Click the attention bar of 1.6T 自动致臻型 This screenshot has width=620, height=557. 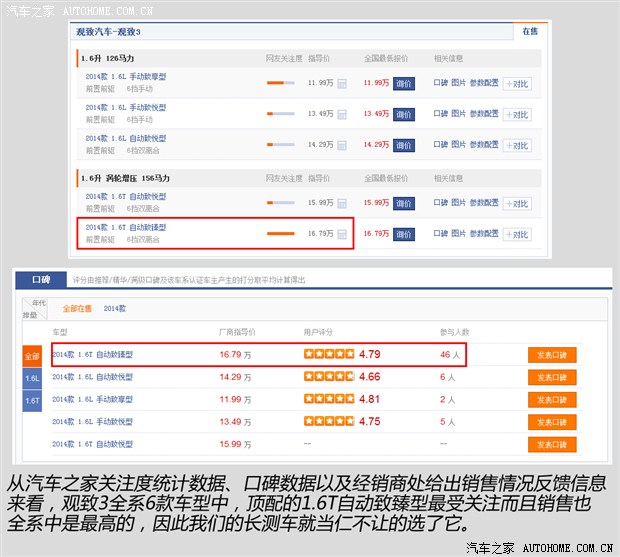[280, 234]
